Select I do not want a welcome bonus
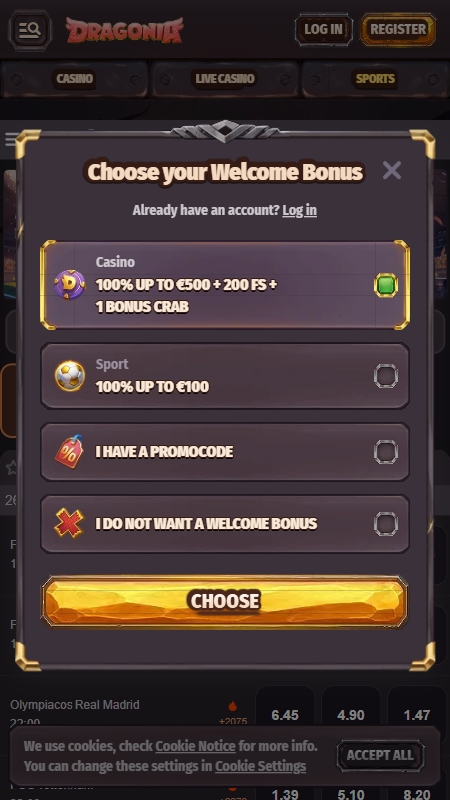Viewport: 450px width, 800px height. tap(225, 523)
